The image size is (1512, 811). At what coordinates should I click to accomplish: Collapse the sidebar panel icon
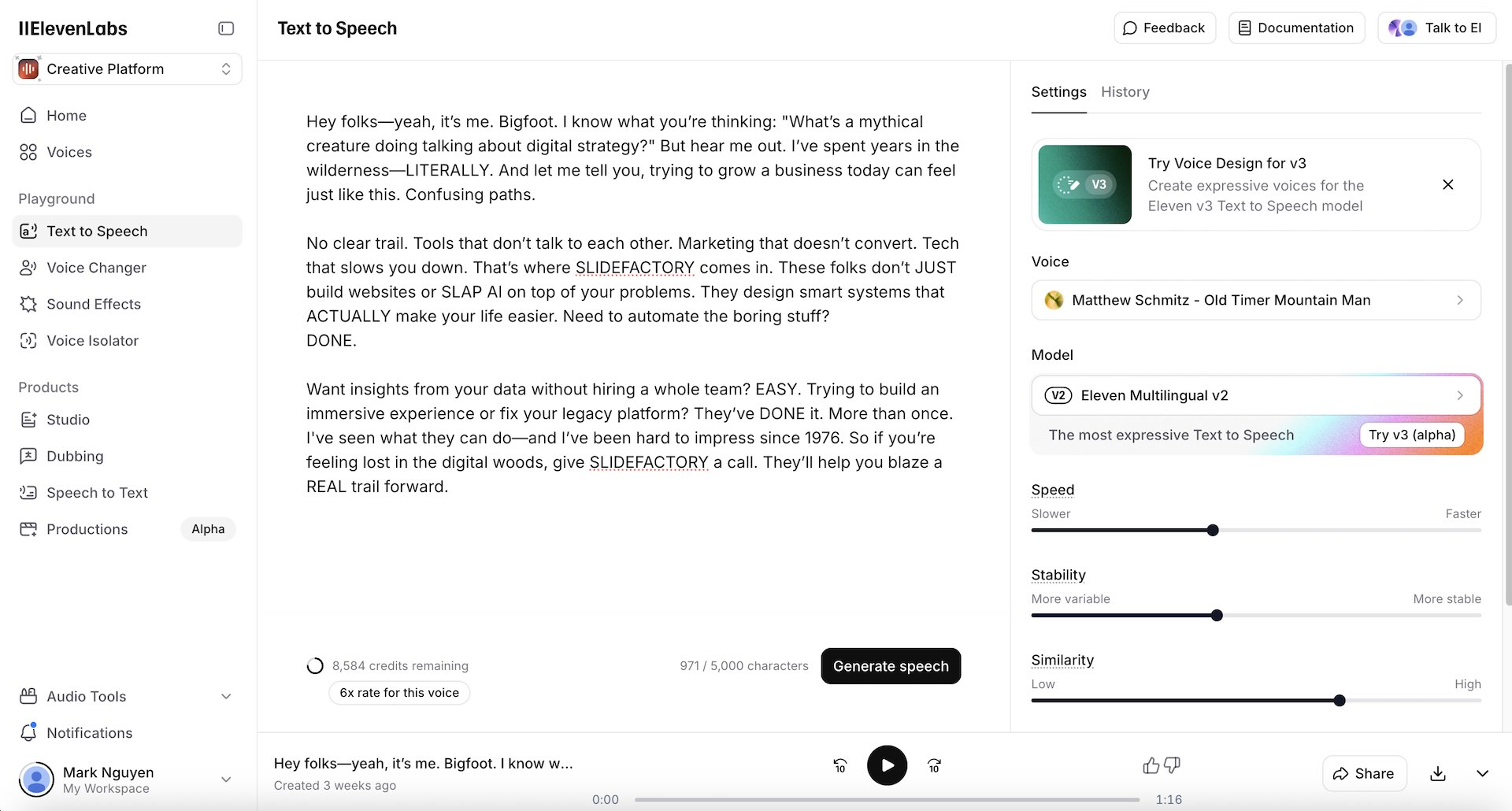click(226, 28)
